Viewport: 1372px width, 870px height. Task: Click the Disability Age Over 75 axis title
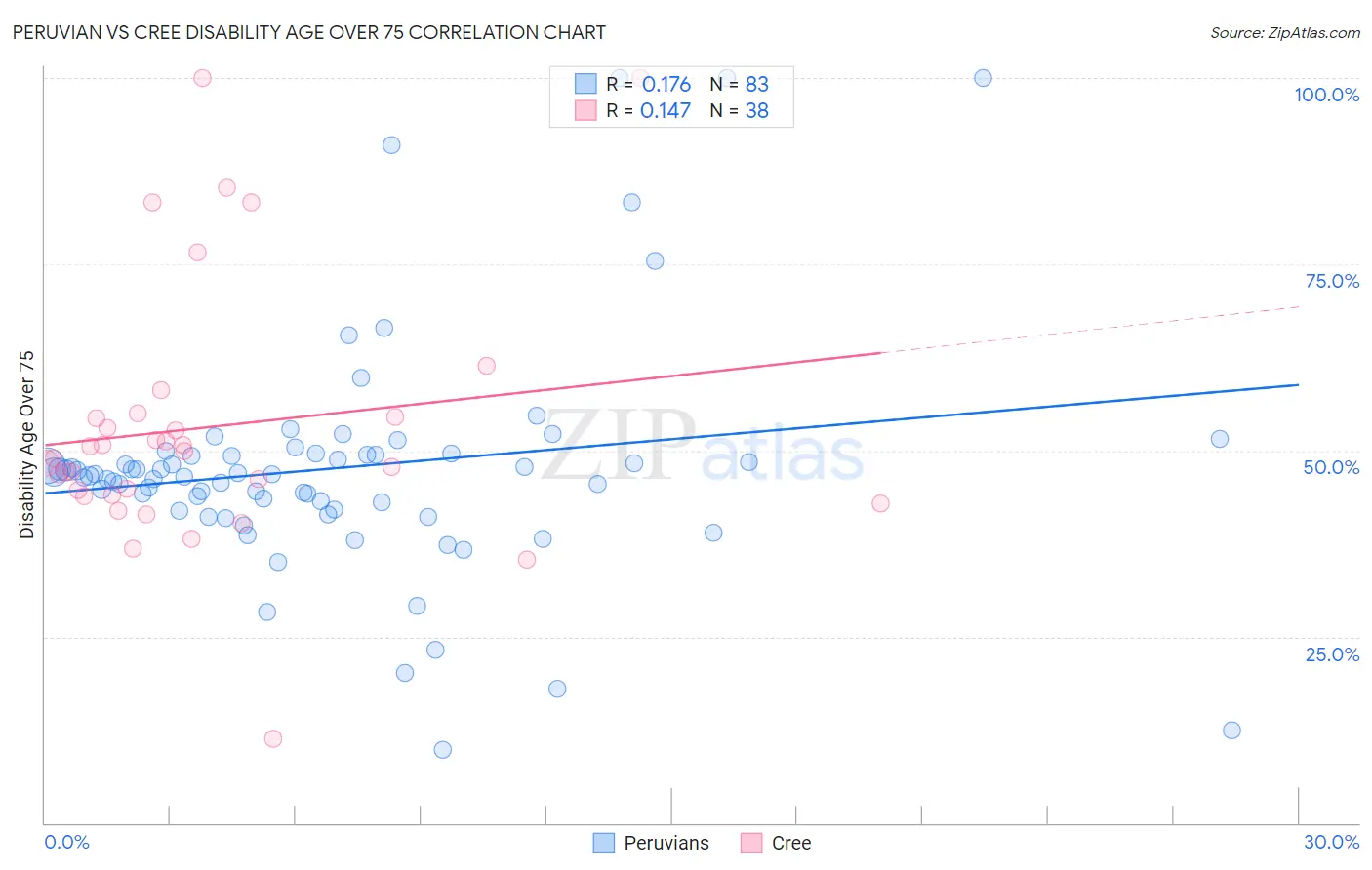click(26, 445)
